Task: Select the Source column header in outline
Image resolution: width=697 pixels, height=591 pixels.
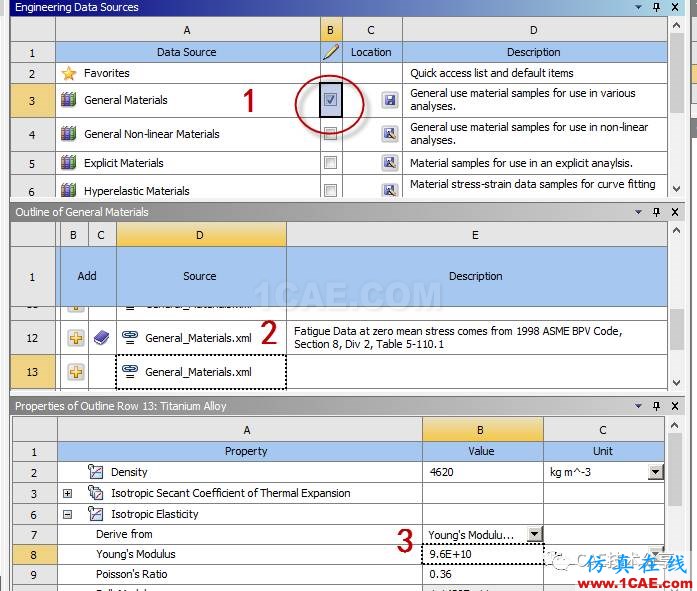Action: [x=200, y=276]
